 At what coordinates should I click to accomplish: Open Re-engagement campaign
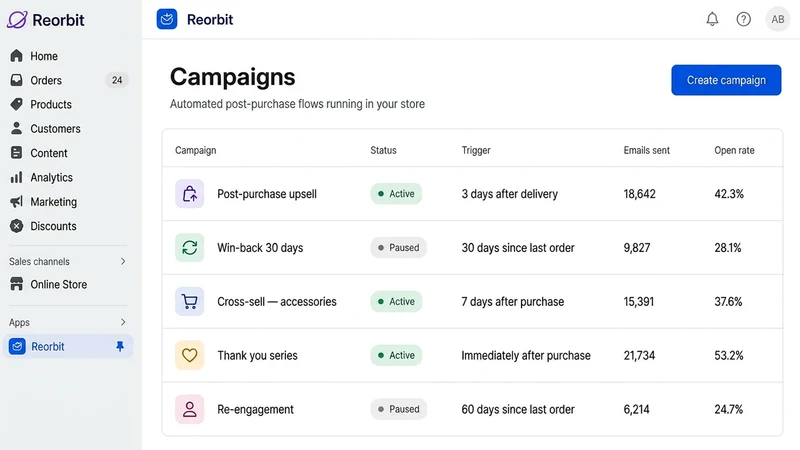256,409
